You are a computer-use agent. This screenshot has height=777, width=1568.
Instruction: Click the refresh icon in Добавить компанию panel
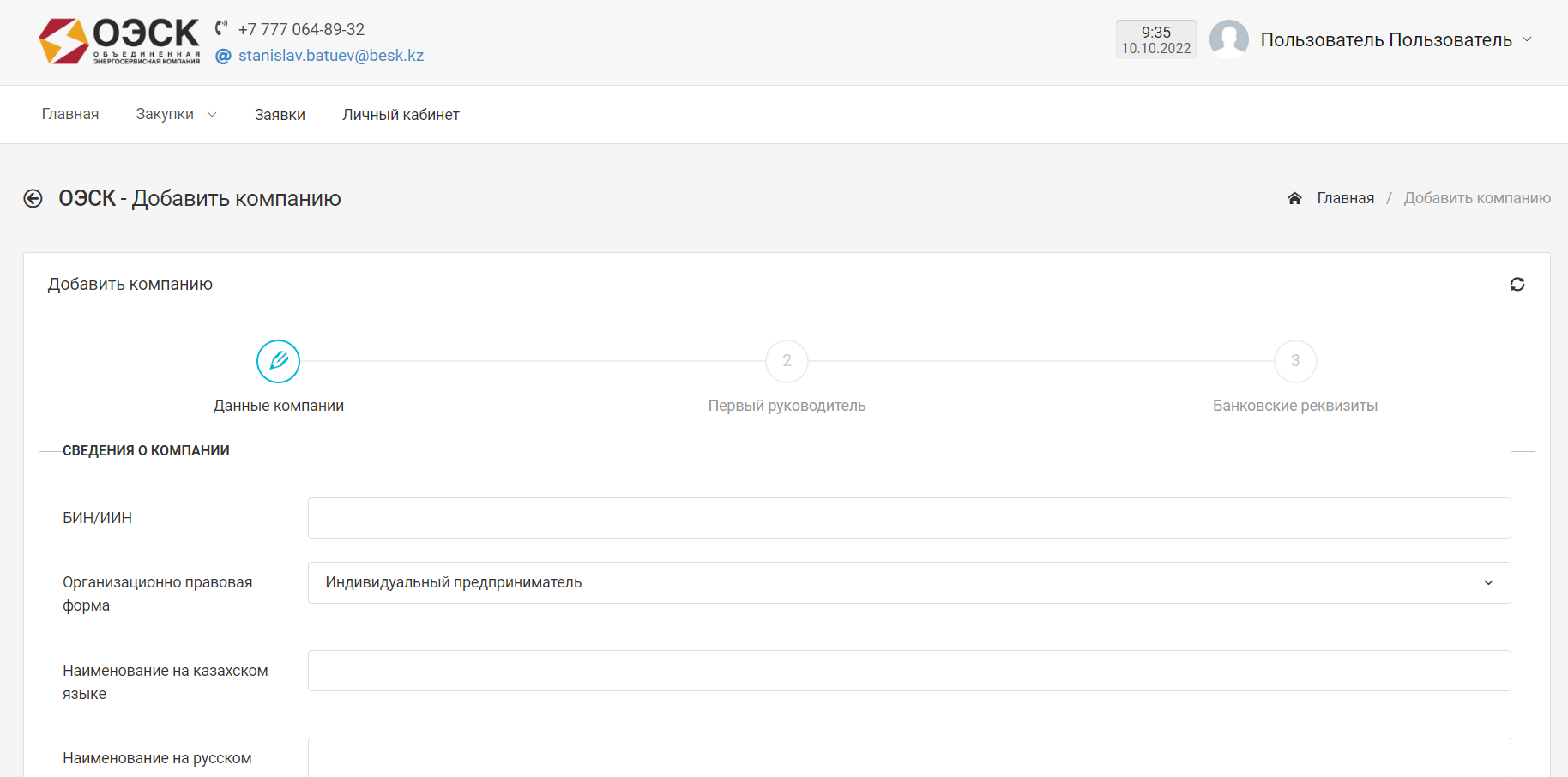point(1517,285)
